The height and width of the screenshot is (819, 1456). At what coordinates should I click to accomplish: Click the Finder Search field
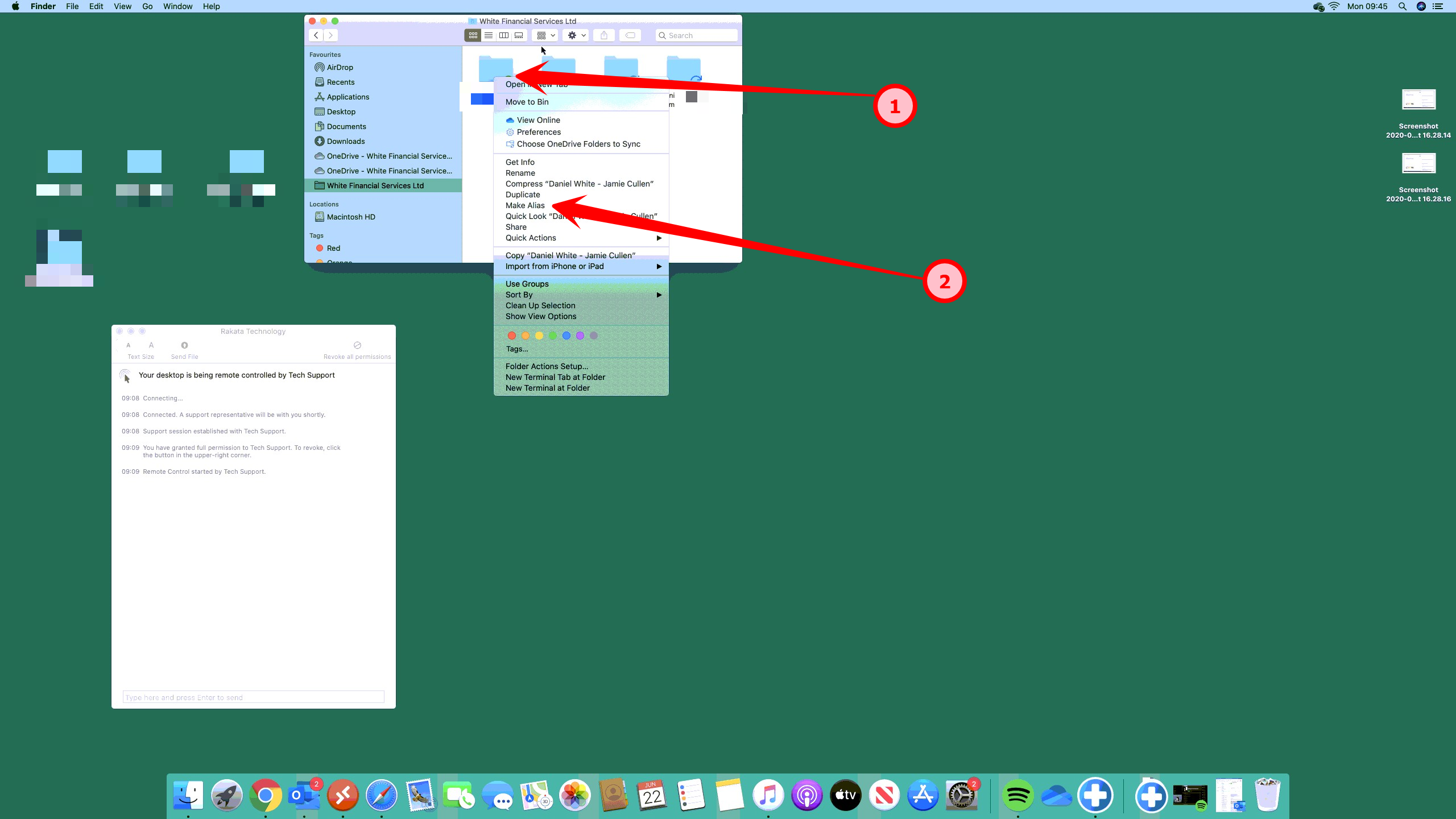[x=700, y=35]
